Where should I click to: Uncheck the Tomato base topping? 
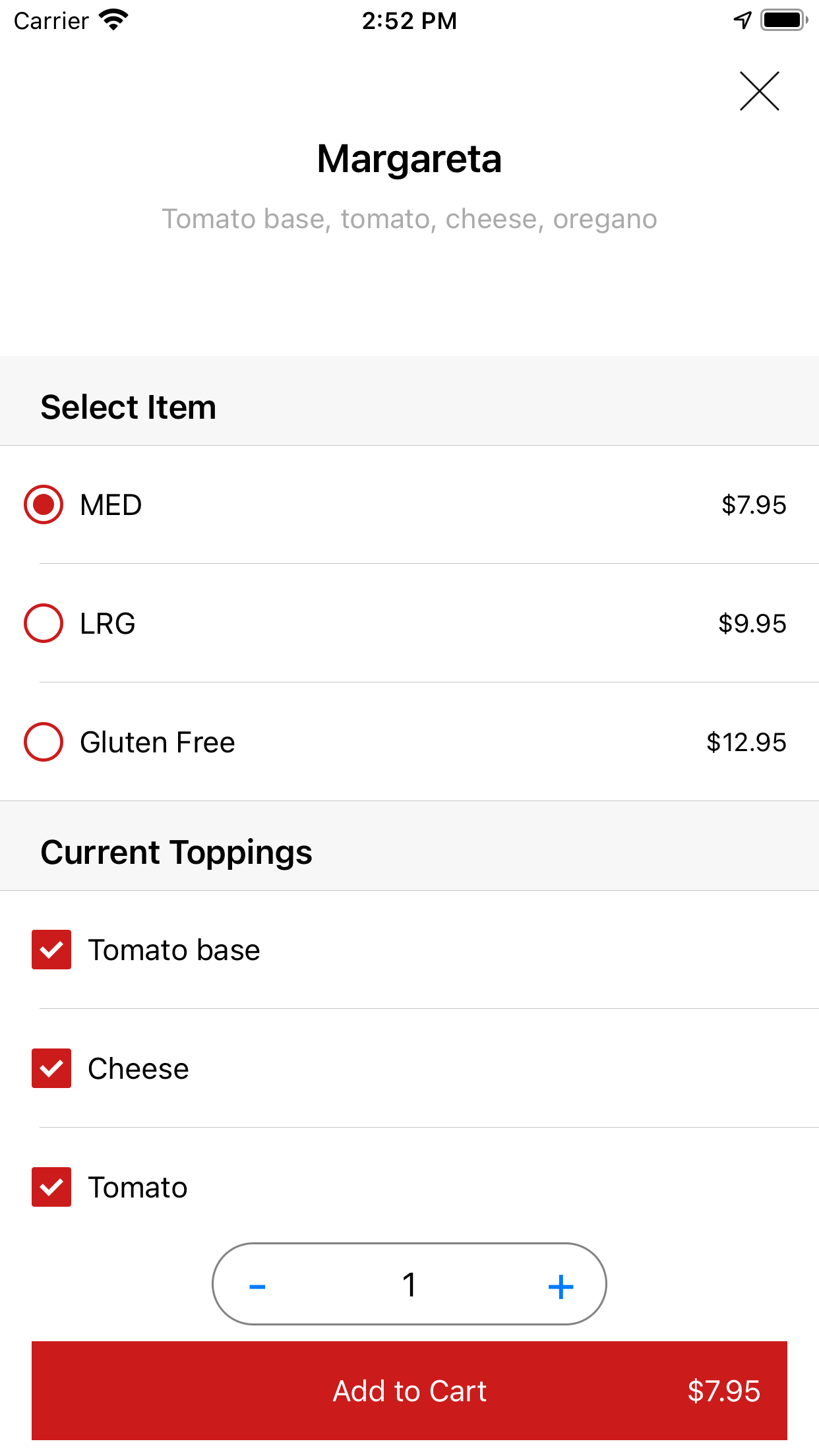coord(51,950)
